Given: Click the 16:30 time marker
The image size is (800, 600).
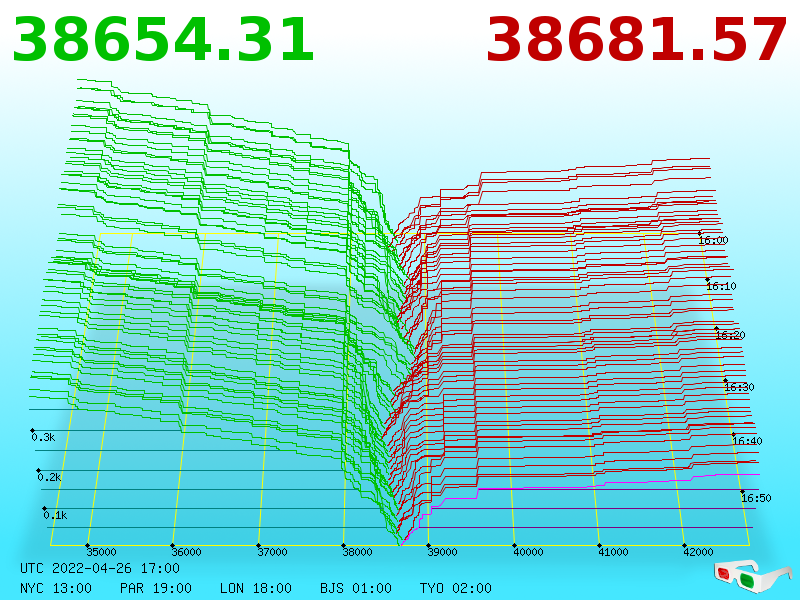Looking at the screenshot, I should click(739, 387).
